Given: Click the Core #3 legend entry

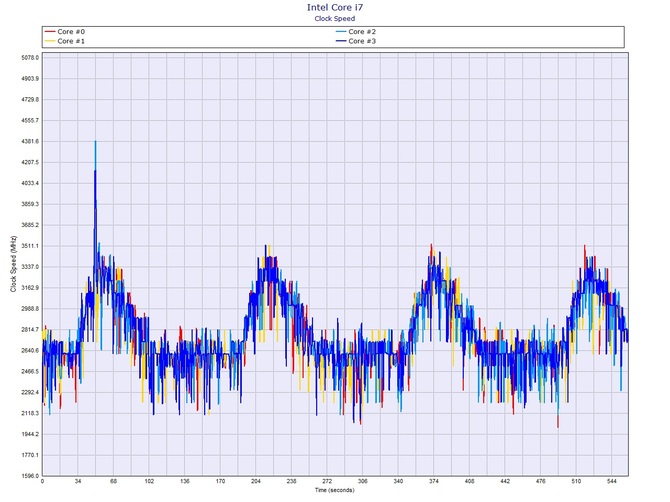Looking at the screenshot, I should click(356, 41).
